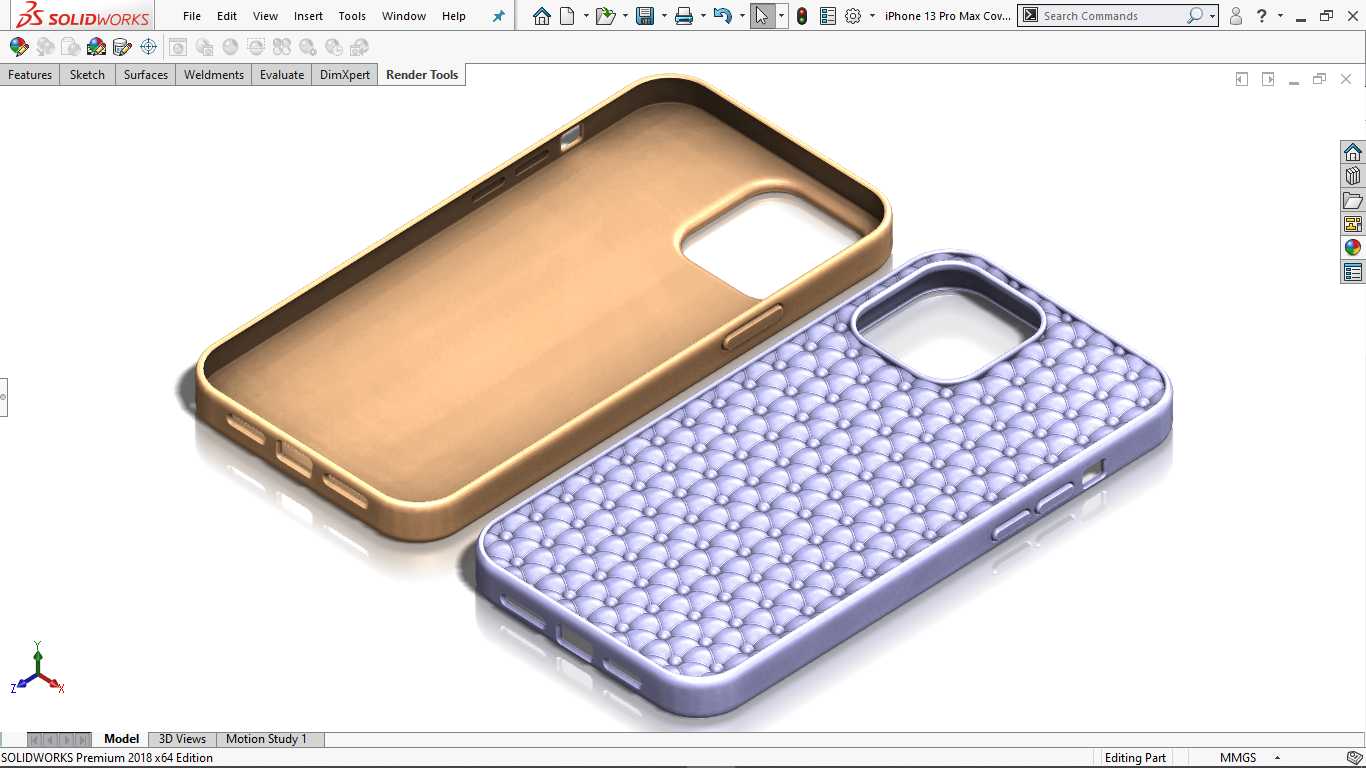Screen dimensions: 1366x768
Task: Click the search magnifier icon
Action: [x=1194, y=16]
